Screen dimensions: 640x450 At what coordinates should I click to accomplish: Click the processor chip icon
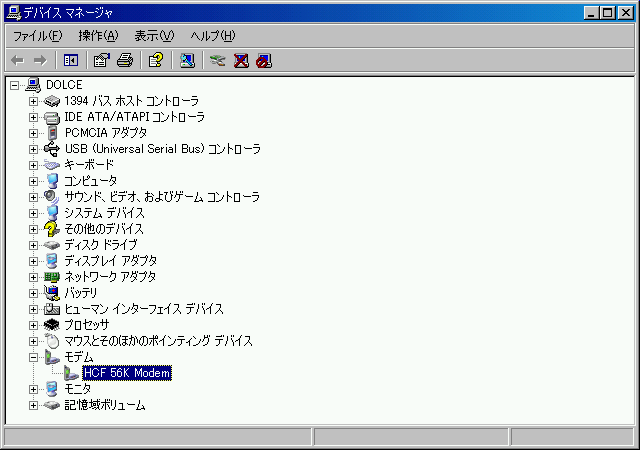pos(52,325)
